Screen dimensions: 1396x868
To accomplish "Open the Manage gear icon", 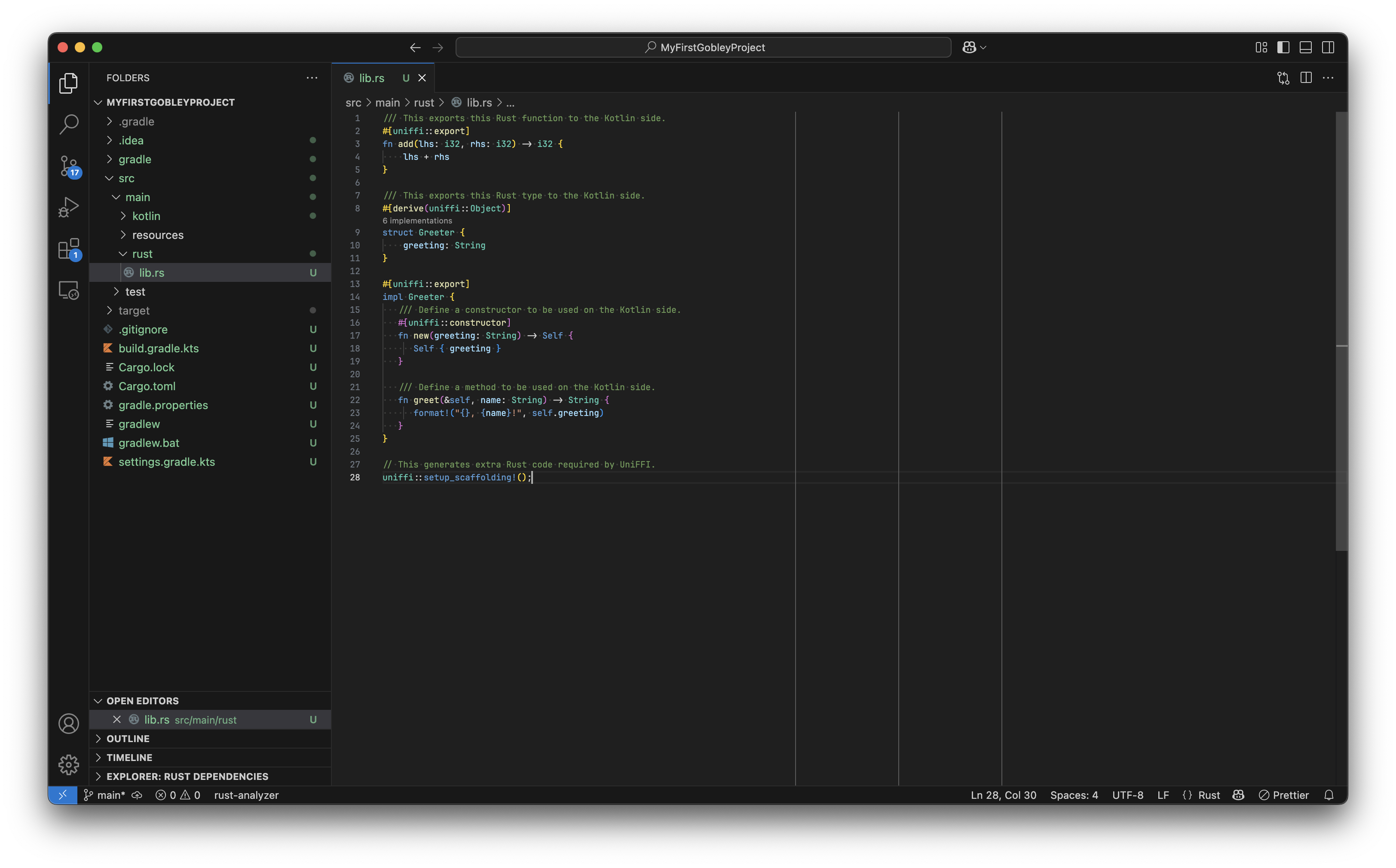I will [x=68, y=765].
